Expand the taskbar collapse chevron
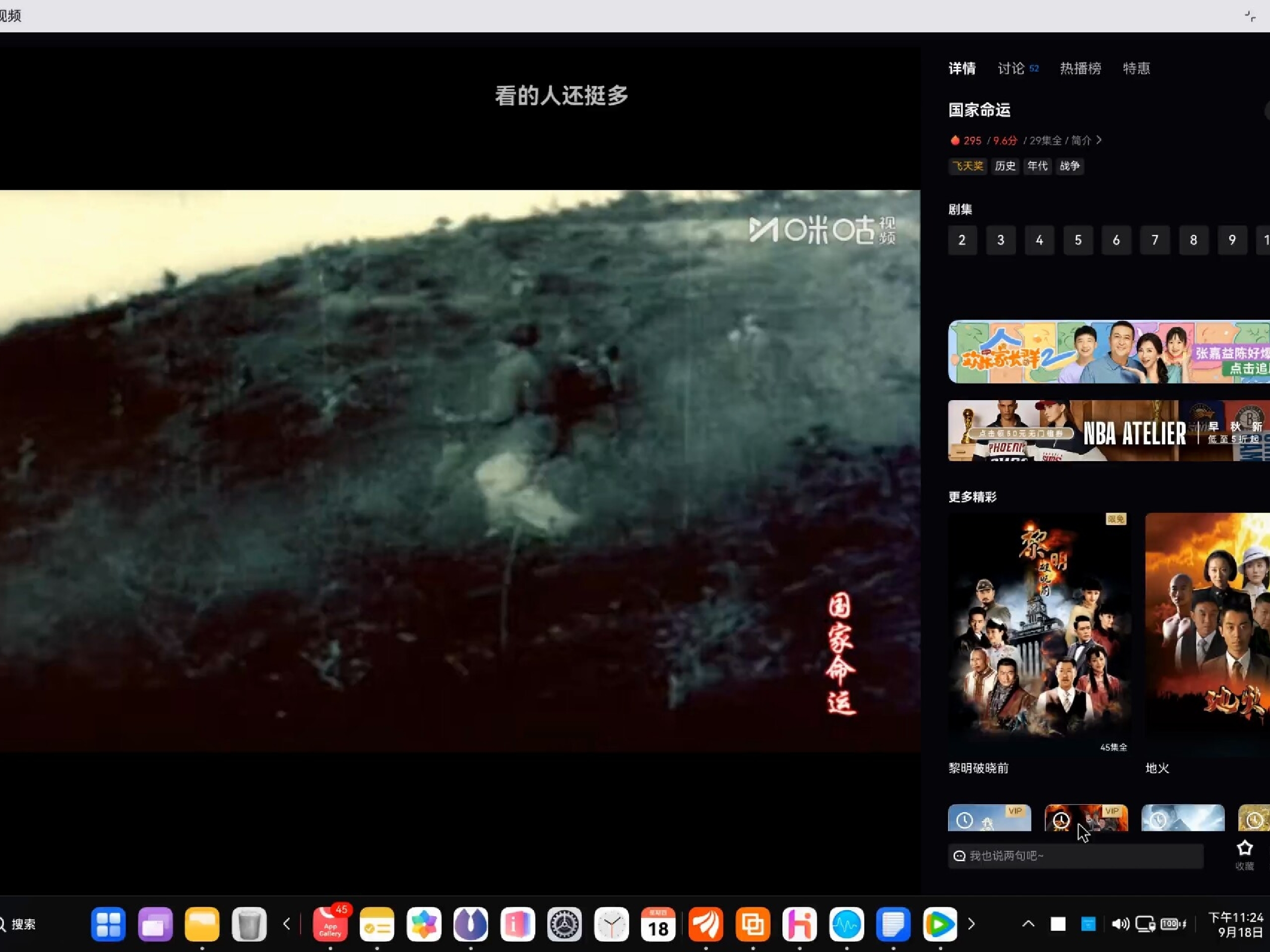This screenshot has width=1270, height=952. pyautogui.click(x=1028, y=924)
